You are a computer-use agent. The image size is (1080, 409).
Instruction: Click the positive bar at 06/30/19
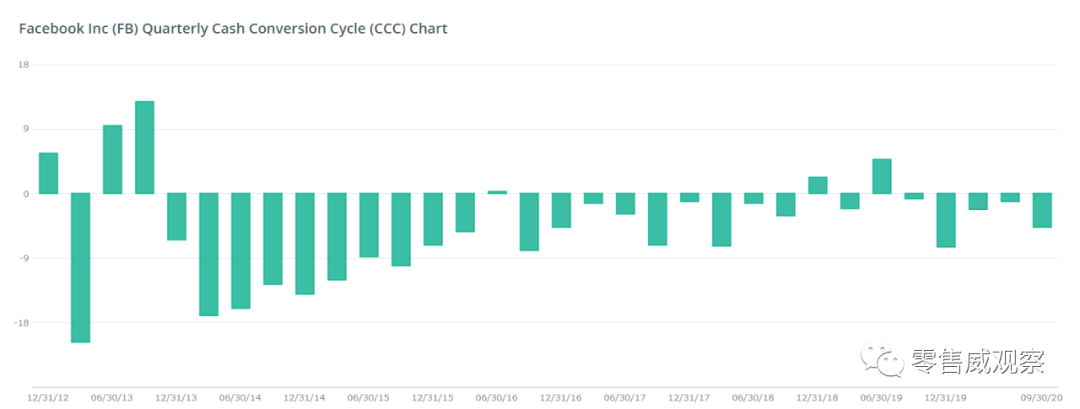881,176
